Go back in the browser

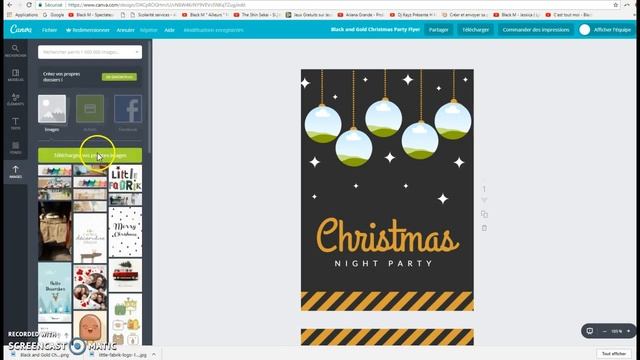point(9,5)
